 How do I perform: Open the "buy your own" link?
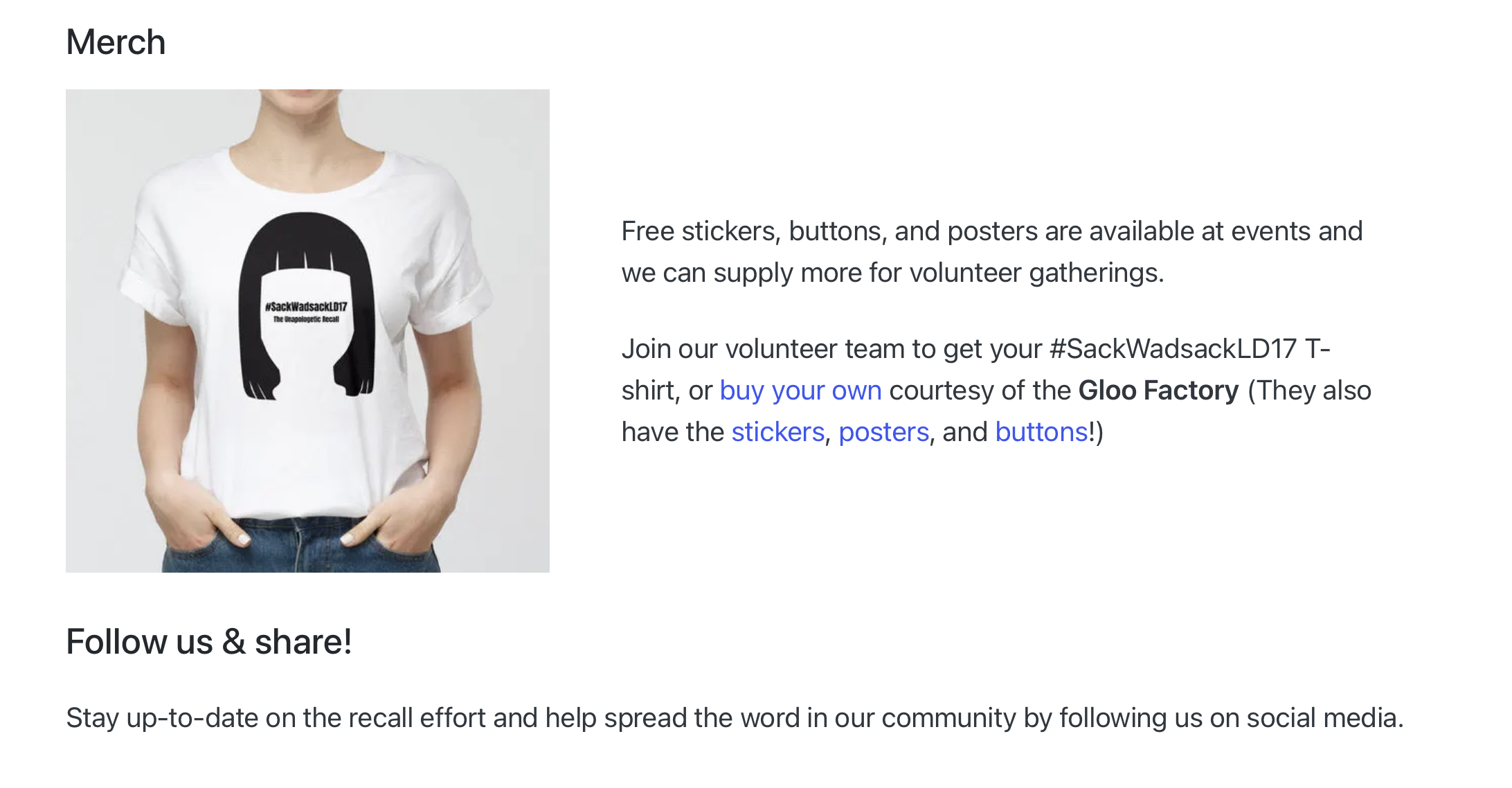tap(800, 391)
